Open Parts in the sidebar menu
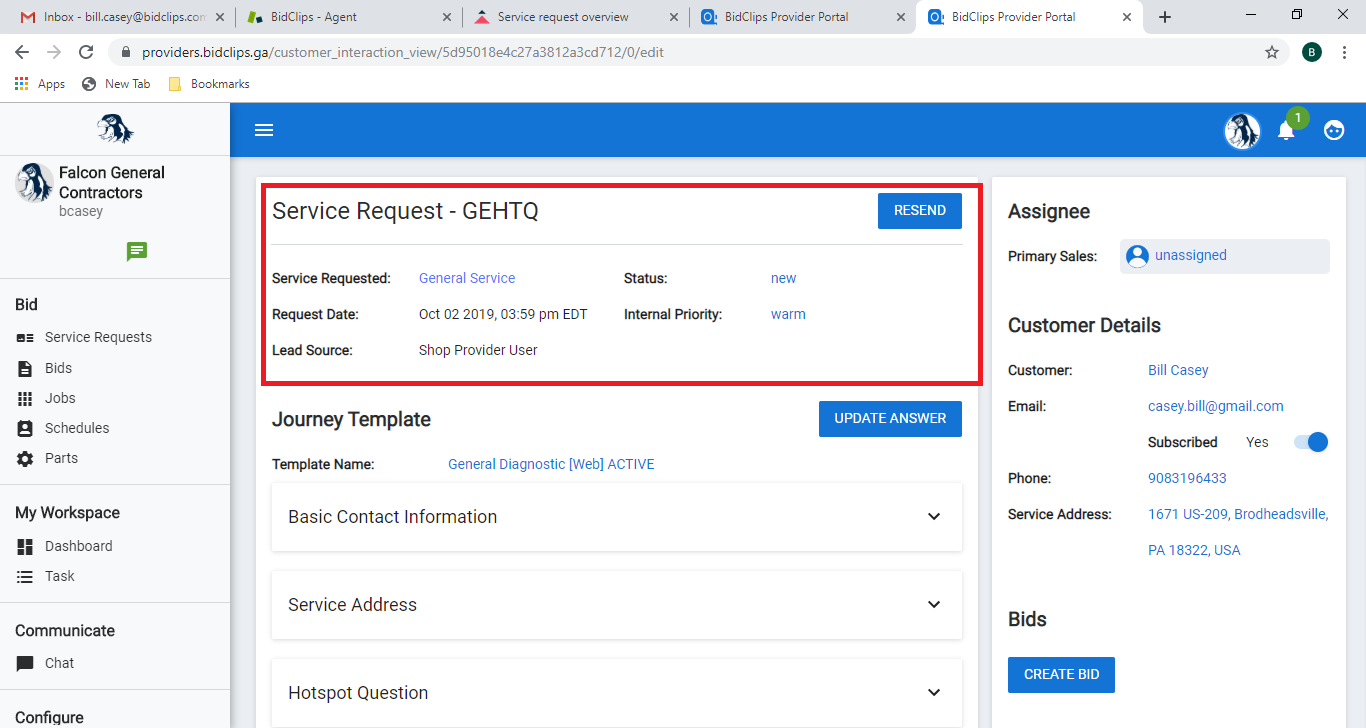 point(61,459)
